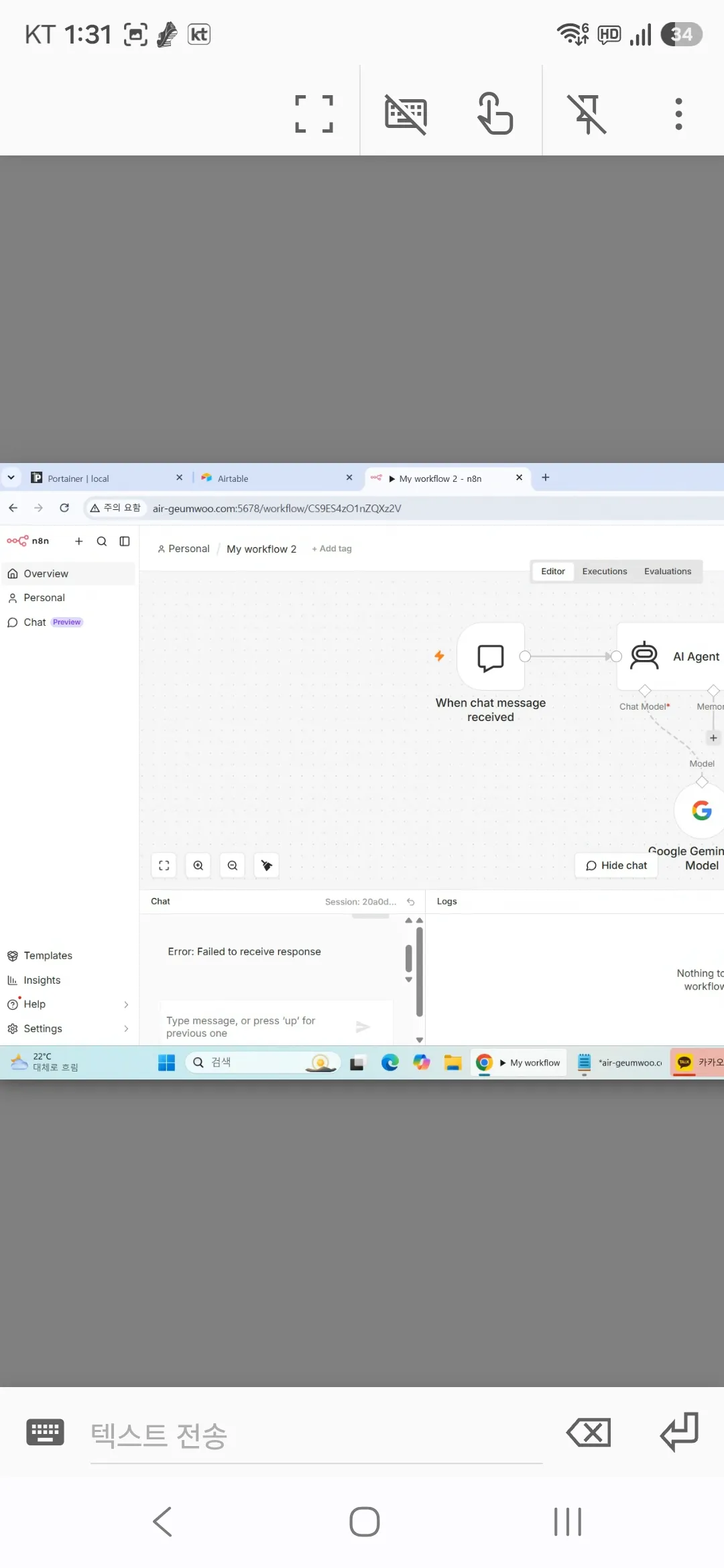The width and height of the screenshot is (724, 1568).
Task: Open Microsoft Edge from taskbar
Action: [390, 1063]
